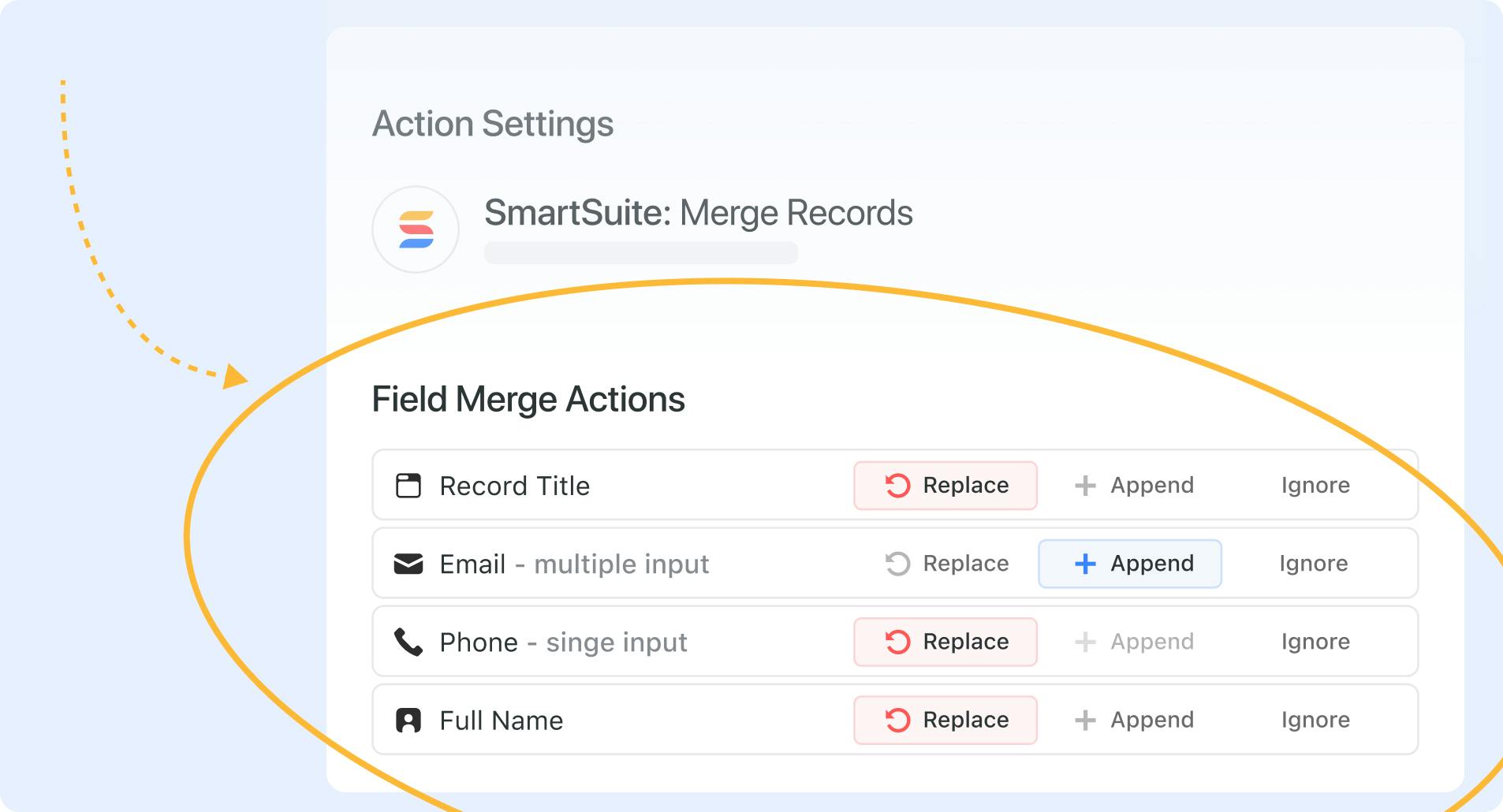This screenshot has height=812, width=1503.
Task: Click the 'Full Name' label
Action: click(x=502, y=721)
